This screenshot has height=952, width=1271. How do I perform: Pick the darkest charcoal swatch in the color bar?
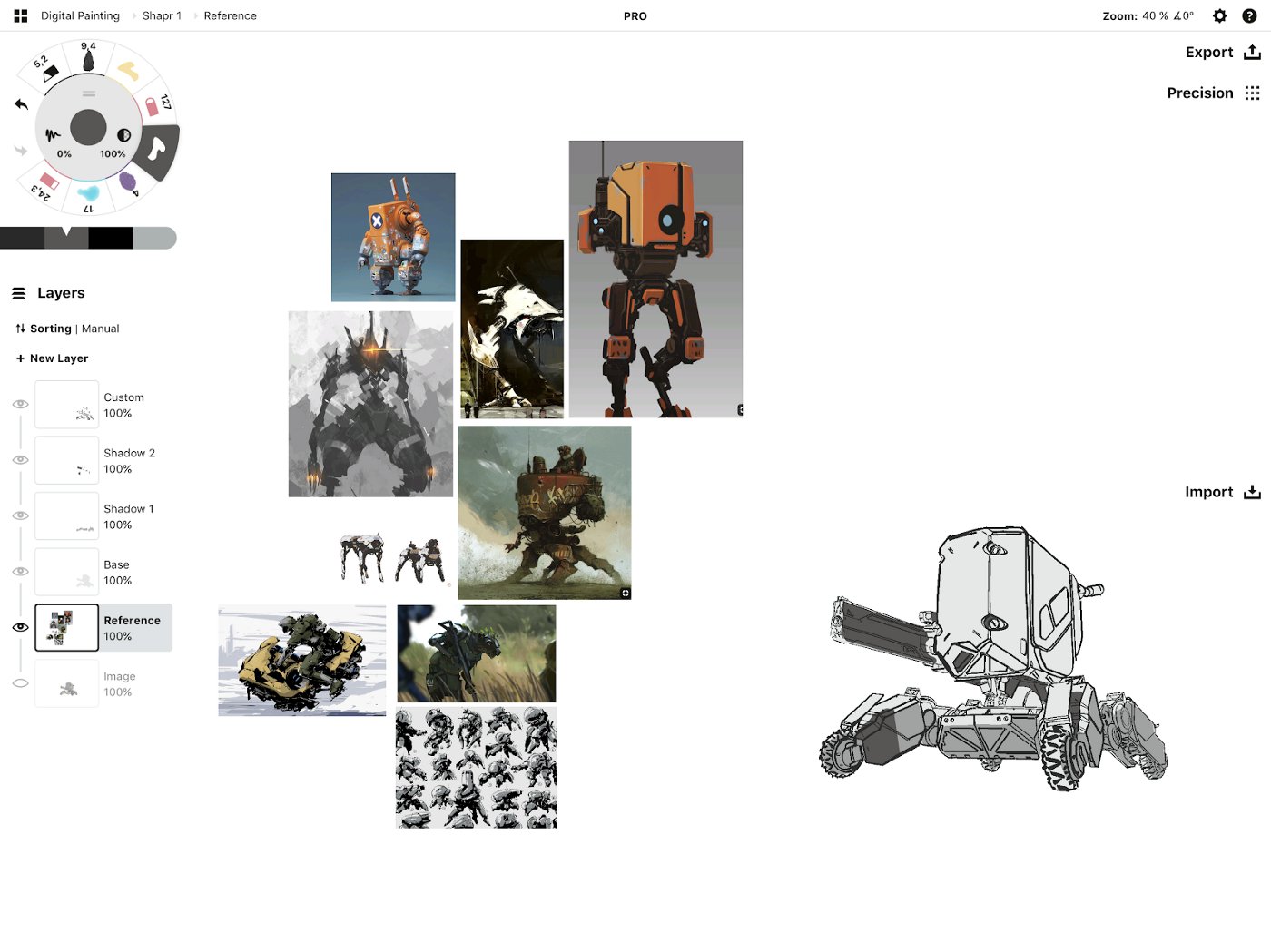point(22,238)
